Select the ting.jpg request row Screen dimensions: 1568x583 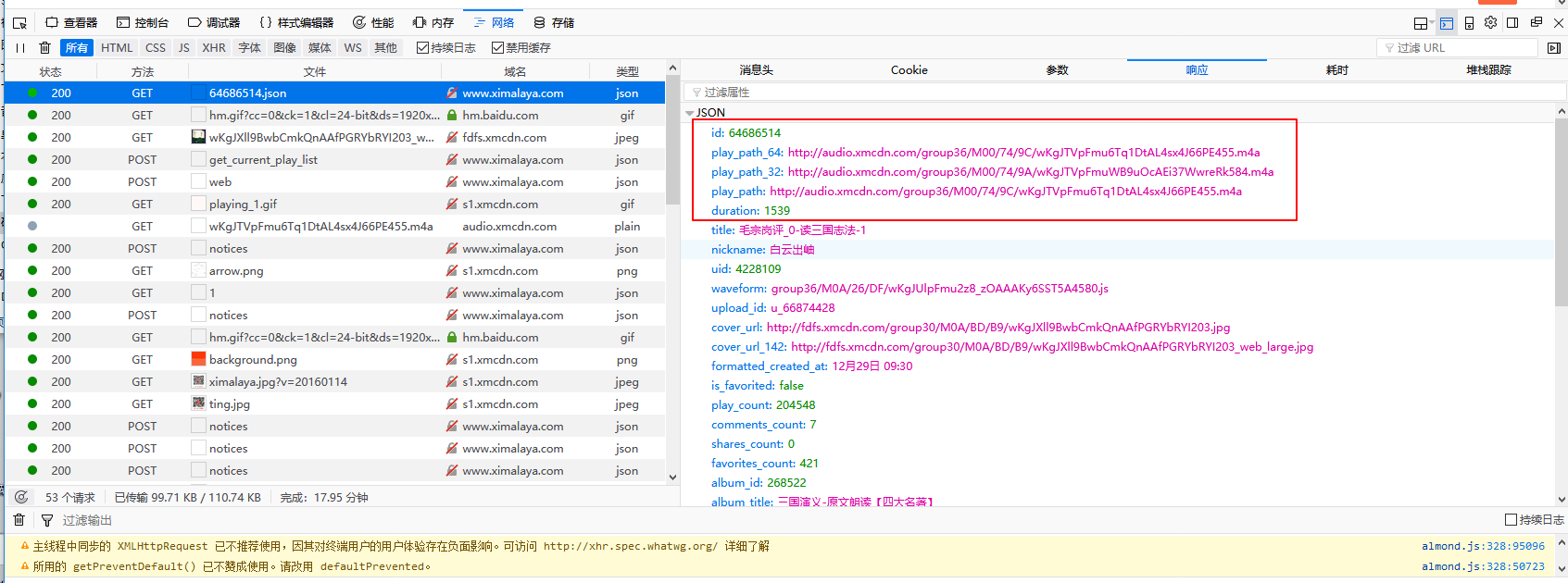tap(334, 404)
